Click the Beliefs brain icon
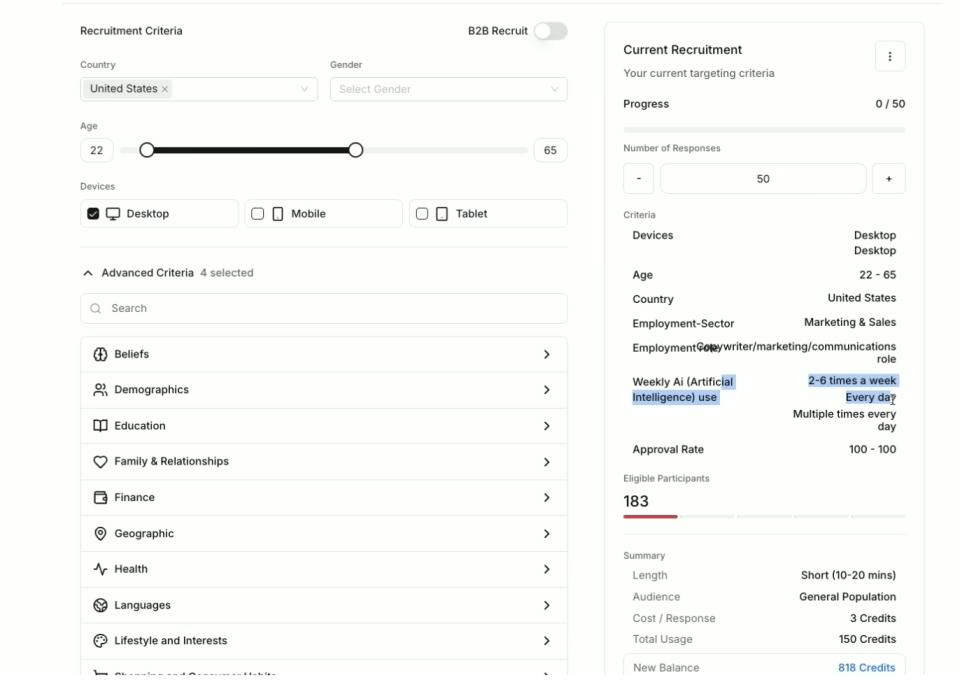The image size is (960, 694). point(100,354)
